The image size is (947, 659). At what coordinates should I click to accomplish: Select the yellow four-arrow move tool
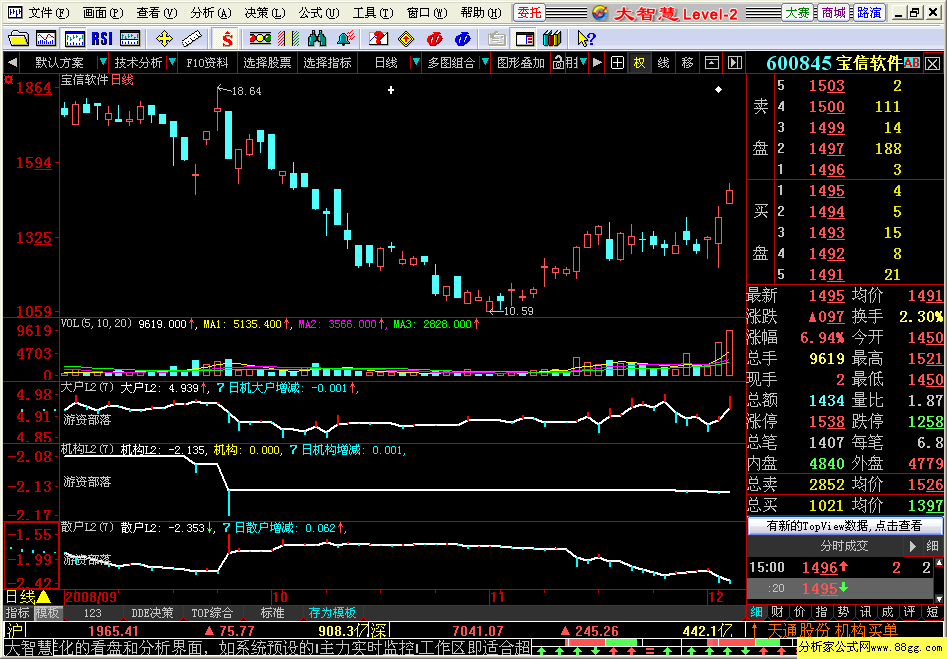tap(164, 39)
